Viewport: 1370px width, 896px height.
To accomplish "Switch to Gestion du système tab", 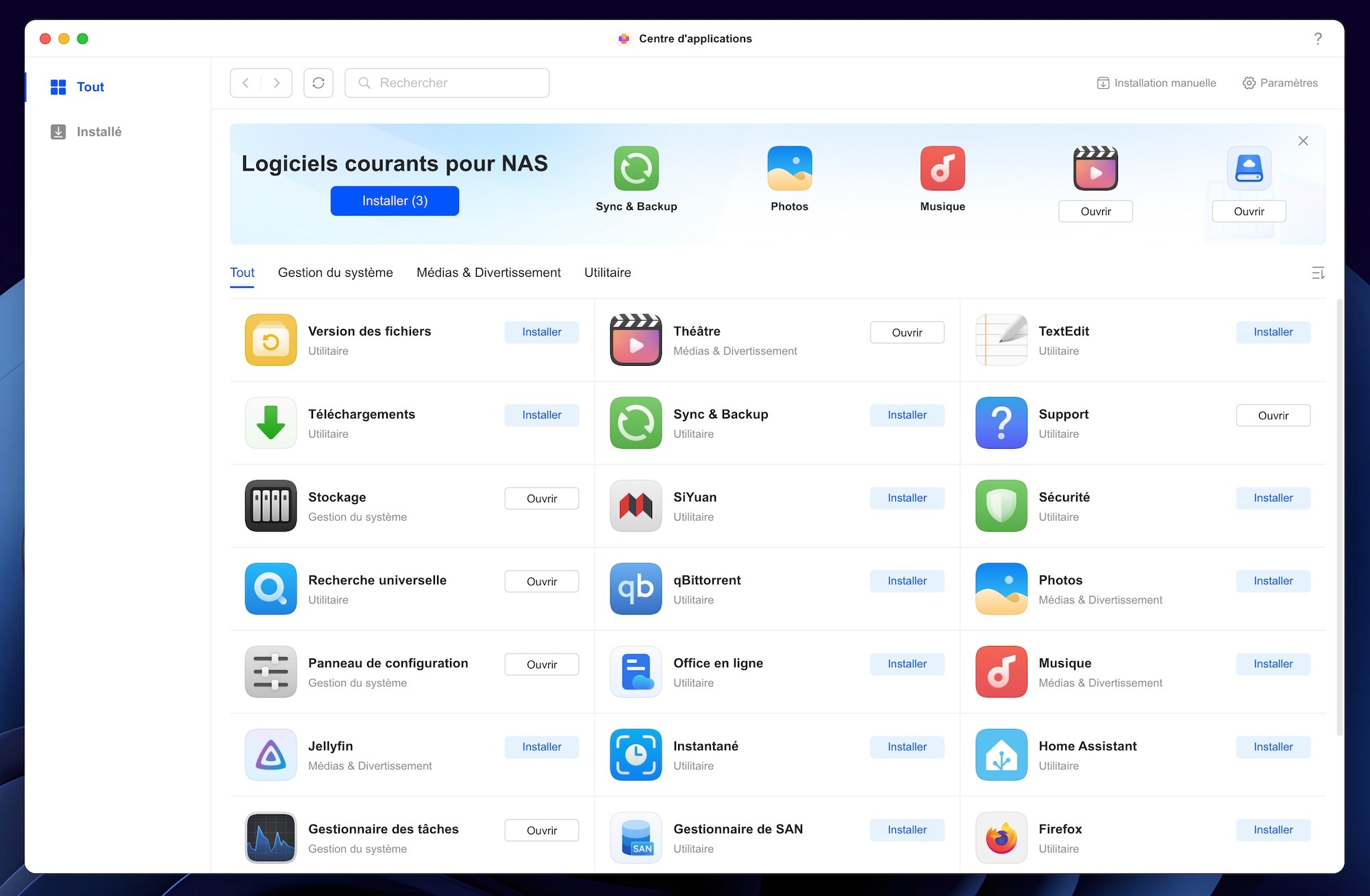I will pyautogui.click(x=335, y=273).
